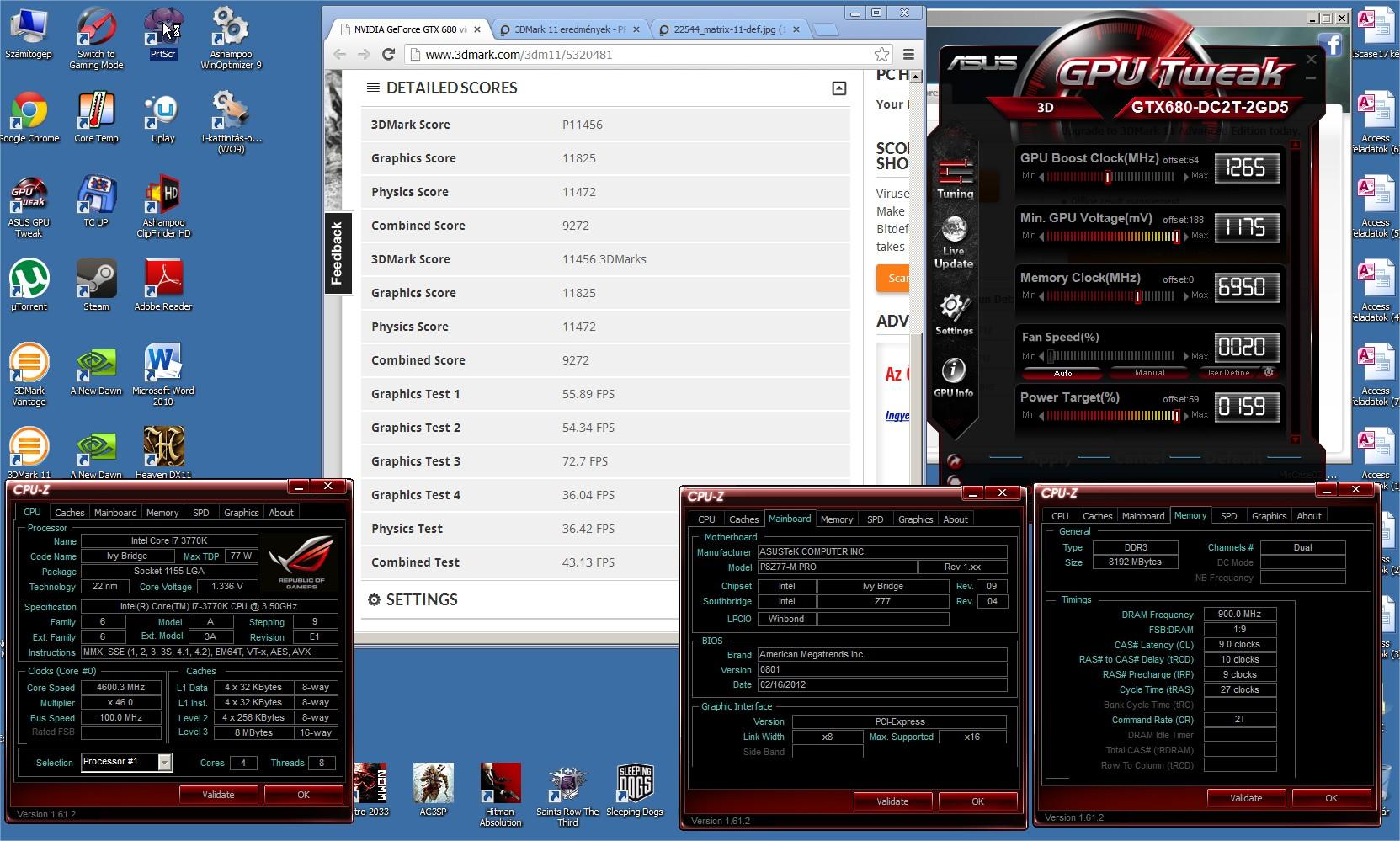This screenshot has width=1400, height=841.
Task: Toggle the 3D mode label in GPU Tweak
Action: coord(1045,108)
